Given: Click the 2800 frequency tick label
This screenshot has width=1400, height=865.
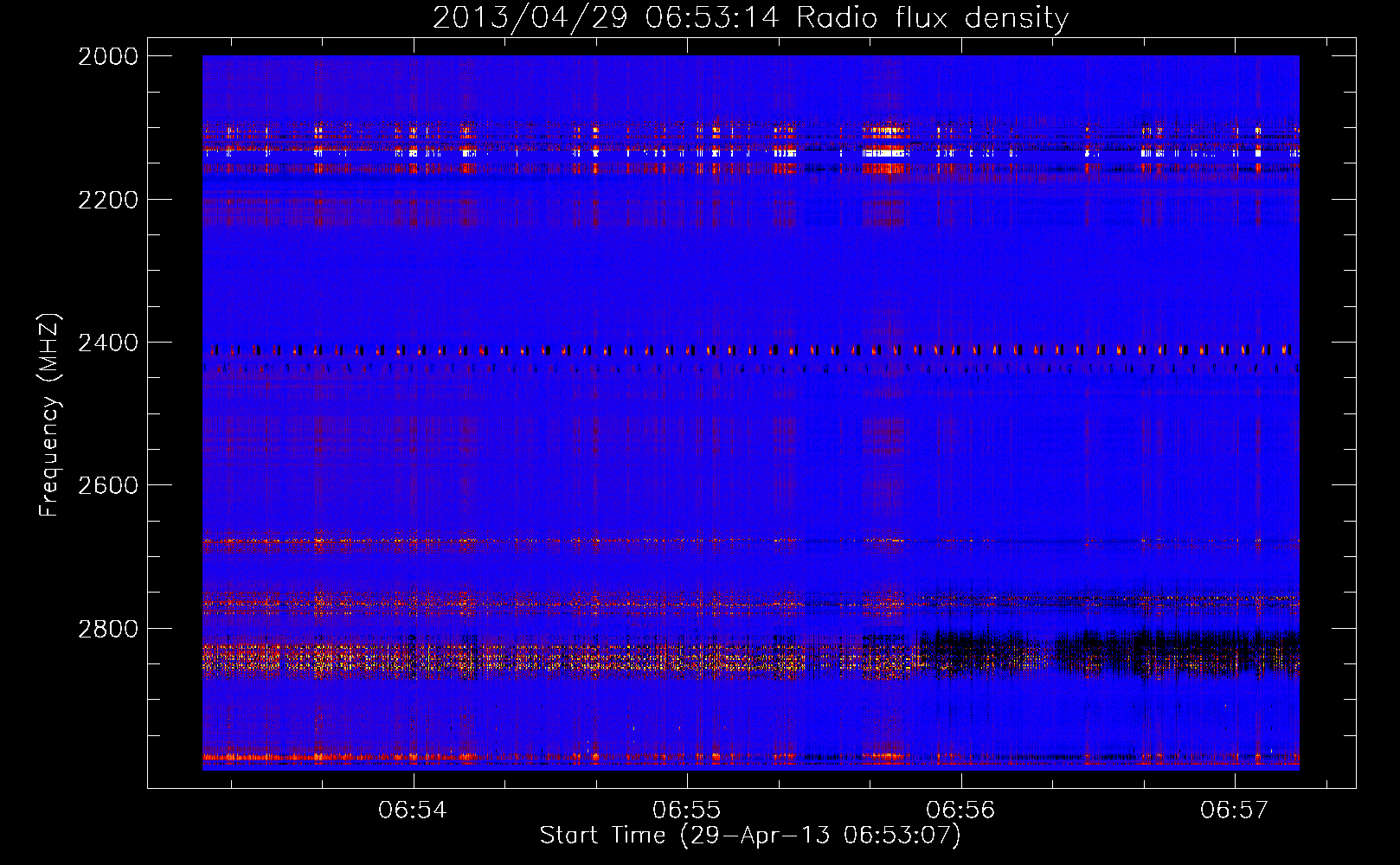Looking at the screenshot, I should (108, 629).
